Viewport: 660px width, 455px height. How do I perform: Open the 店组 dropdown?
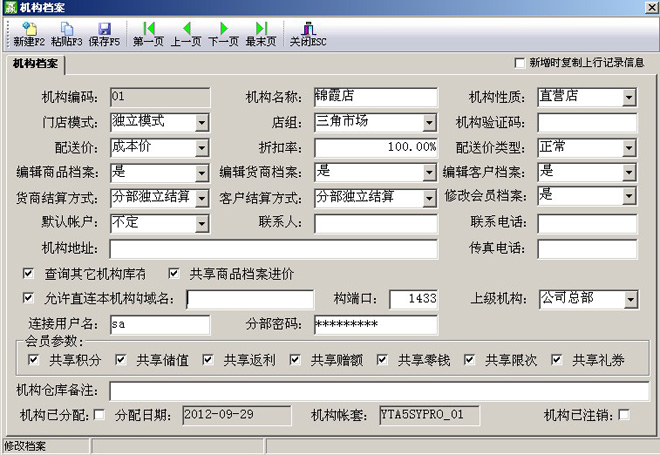pos(429,122)
